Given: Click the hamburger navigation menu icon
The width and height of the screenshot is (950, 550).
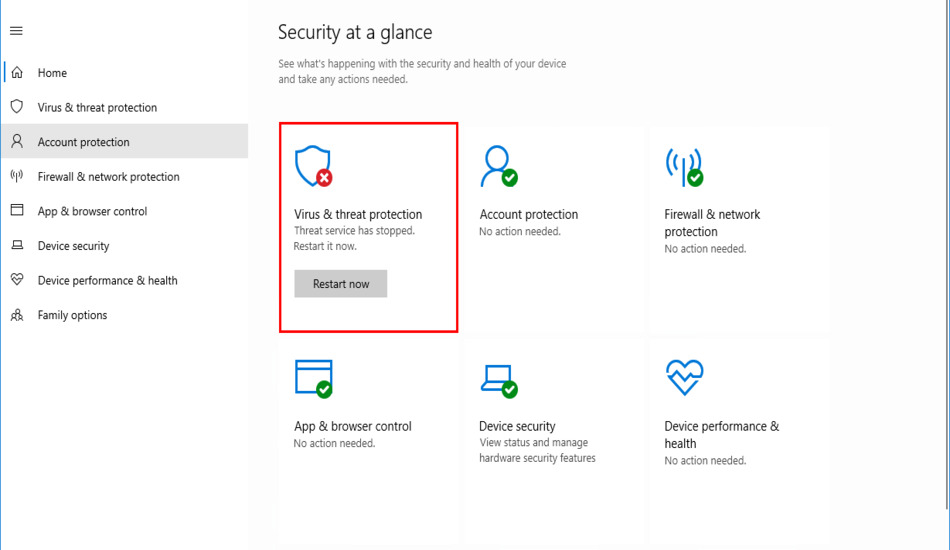Looking at the screenshot, I should [16, 31].
